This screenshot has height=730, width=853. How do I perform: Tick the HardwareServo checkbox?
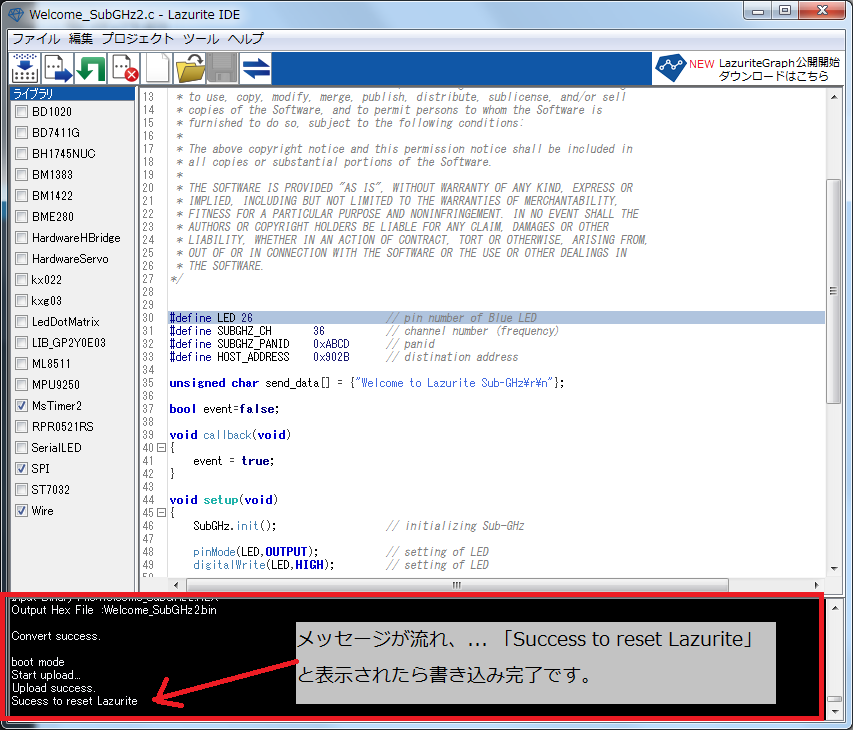(x=21, y=258)
